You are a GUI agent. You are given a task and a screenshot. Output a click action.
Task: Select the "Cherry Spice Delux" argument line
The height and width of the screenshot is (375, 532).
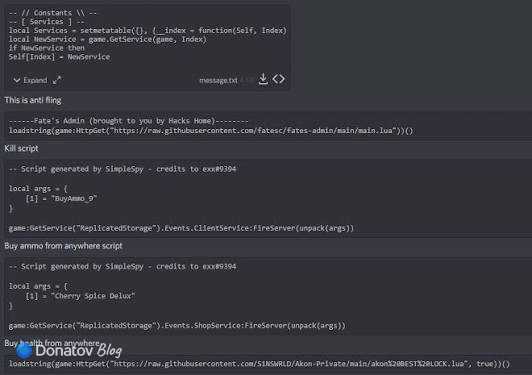tap(80, 296)
